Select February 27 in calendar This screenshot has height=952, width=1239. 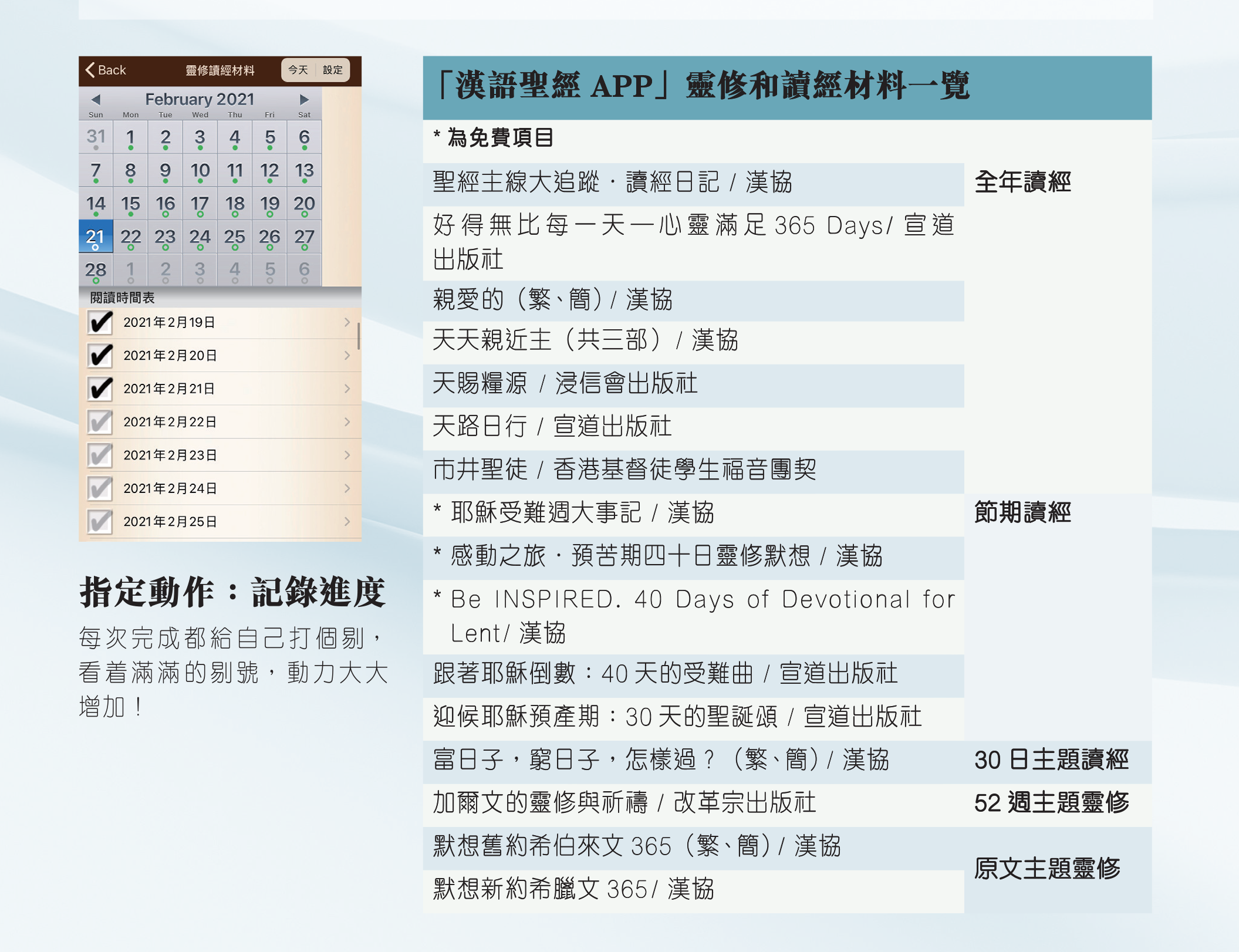304,237
